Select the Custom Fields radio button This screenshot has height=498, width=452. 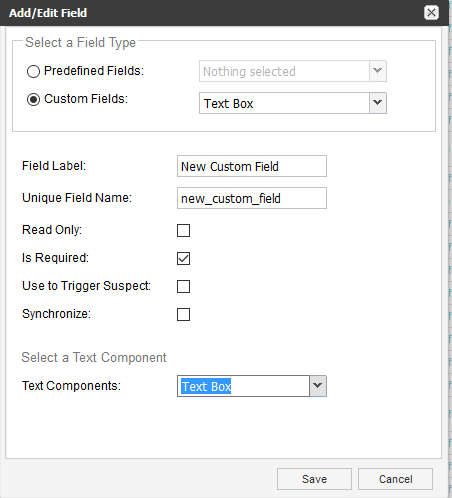[x=33, y=99]
